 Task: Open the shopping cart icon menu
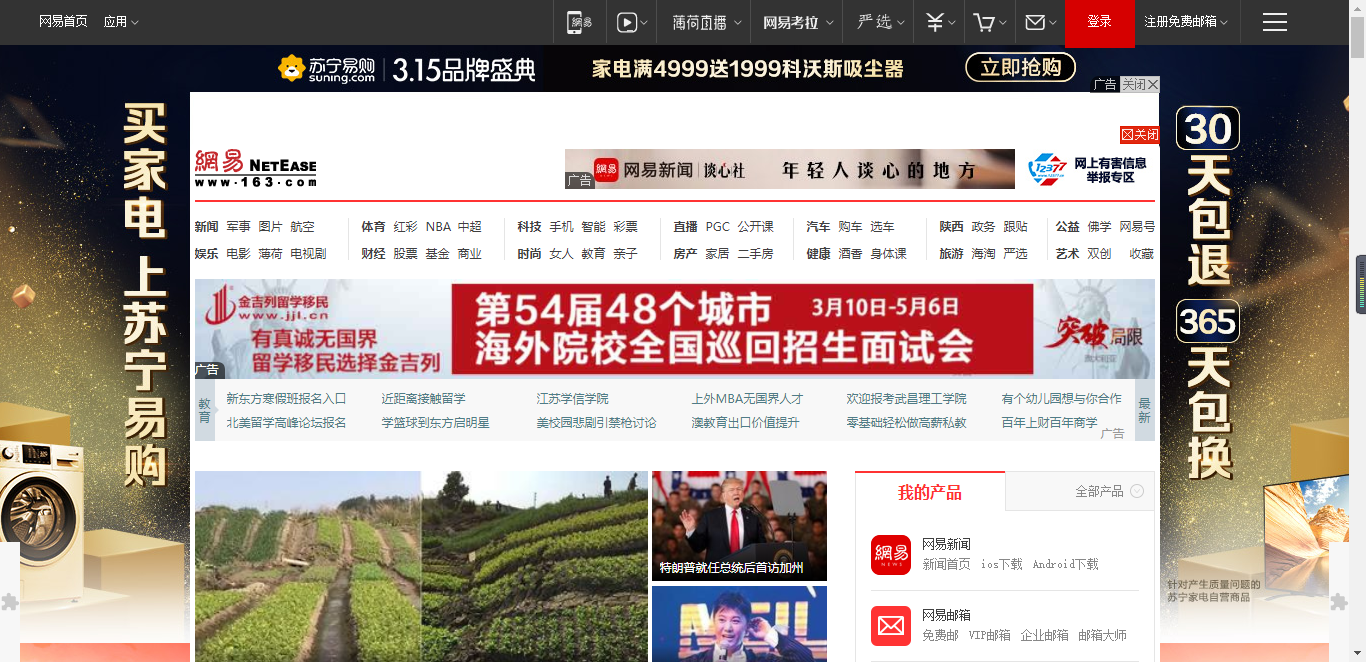coord(990,22)
